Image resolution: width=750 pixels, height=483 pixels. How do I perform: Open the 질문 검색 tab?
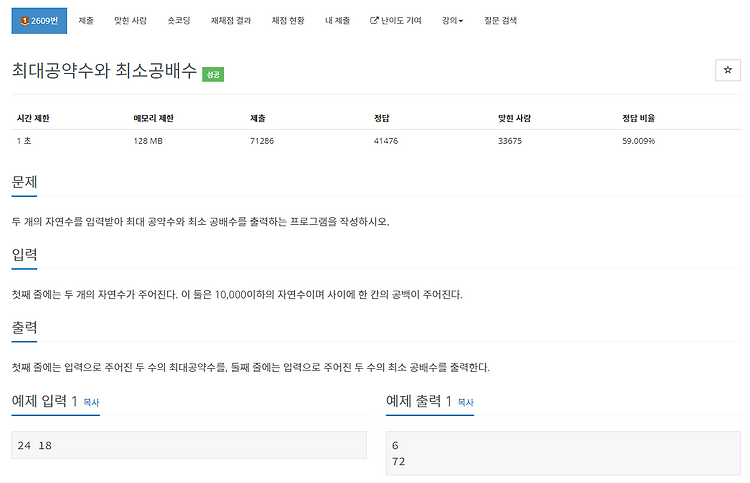coord(500,21)
